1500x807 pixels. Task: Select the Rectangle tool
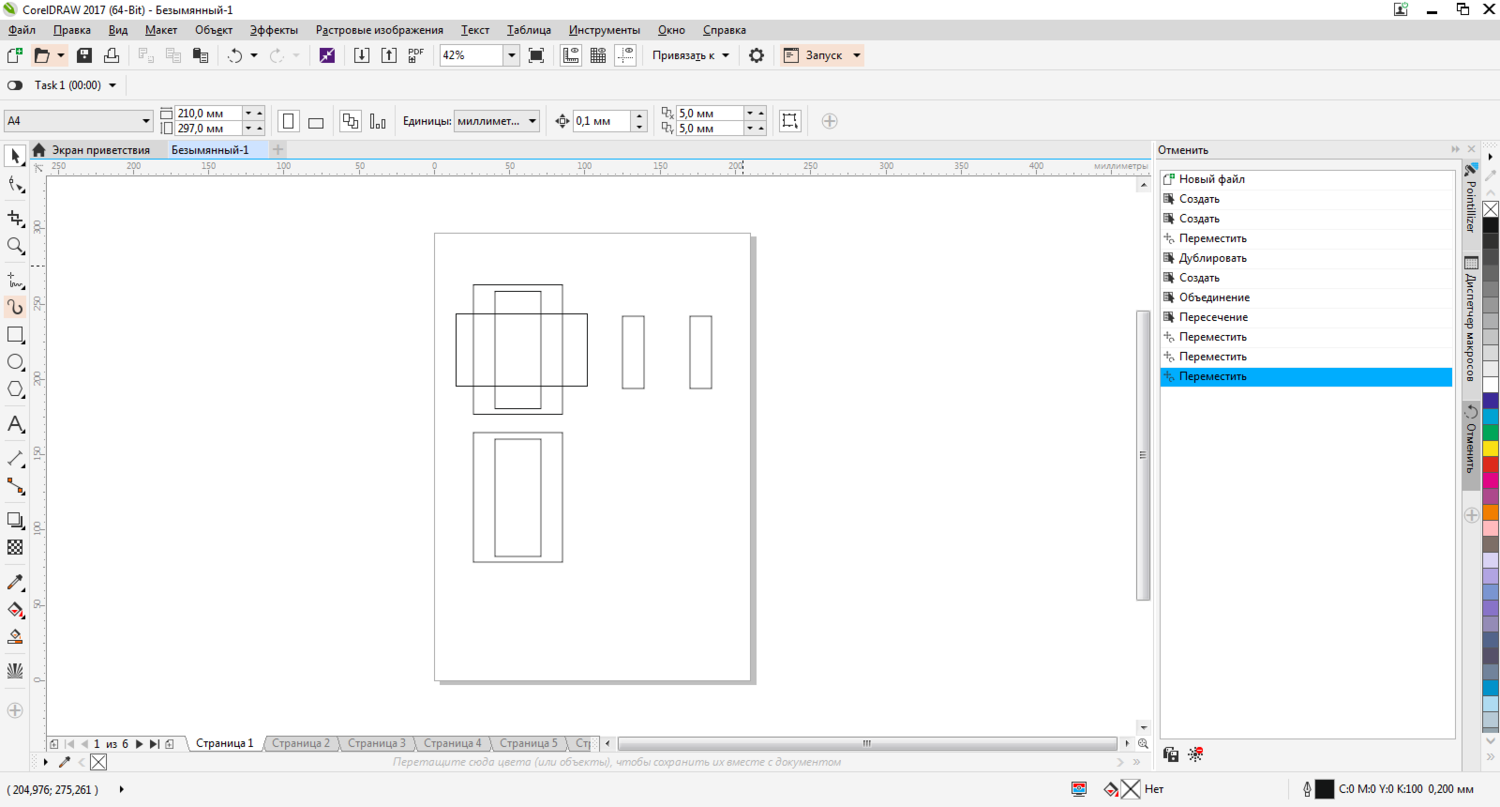click(15, 334)
